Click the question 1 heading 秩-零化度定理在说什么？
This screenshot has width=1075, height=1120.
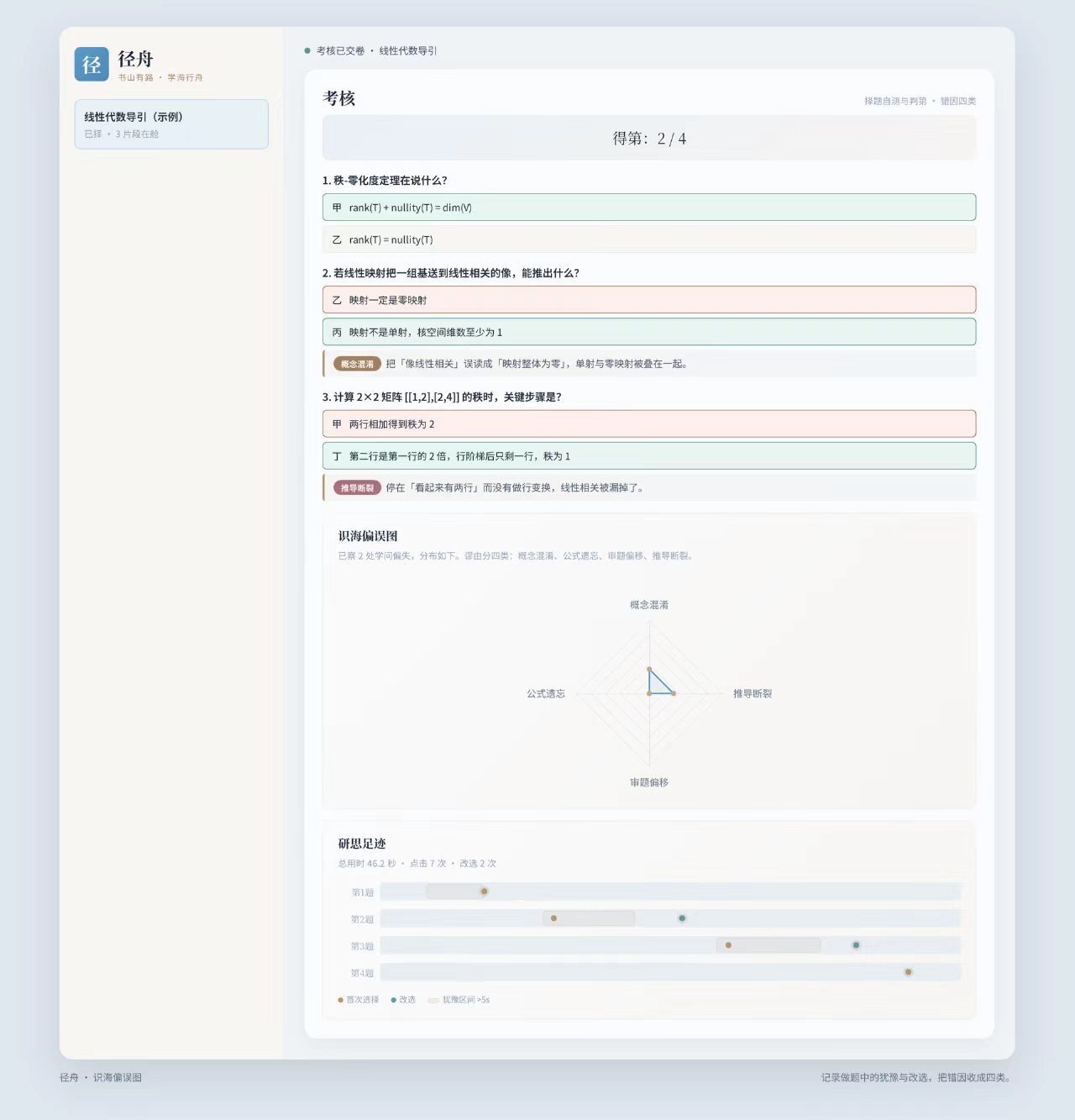coord(385,181)
